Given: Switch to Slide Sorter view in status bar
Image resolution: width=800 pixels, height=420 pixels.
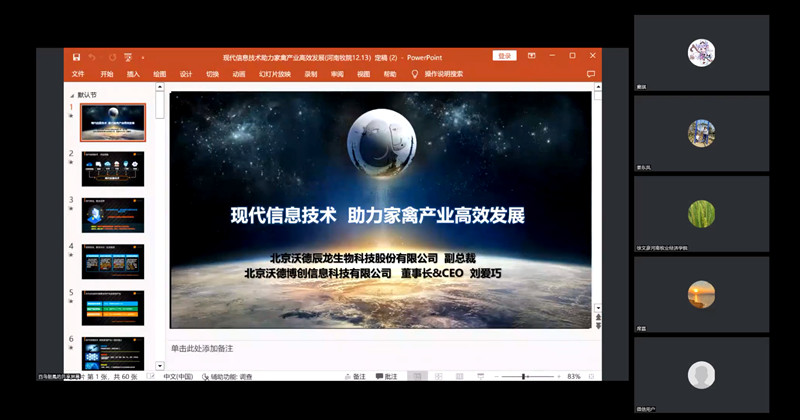Looking at the screenshot, I should pos(438,377).
